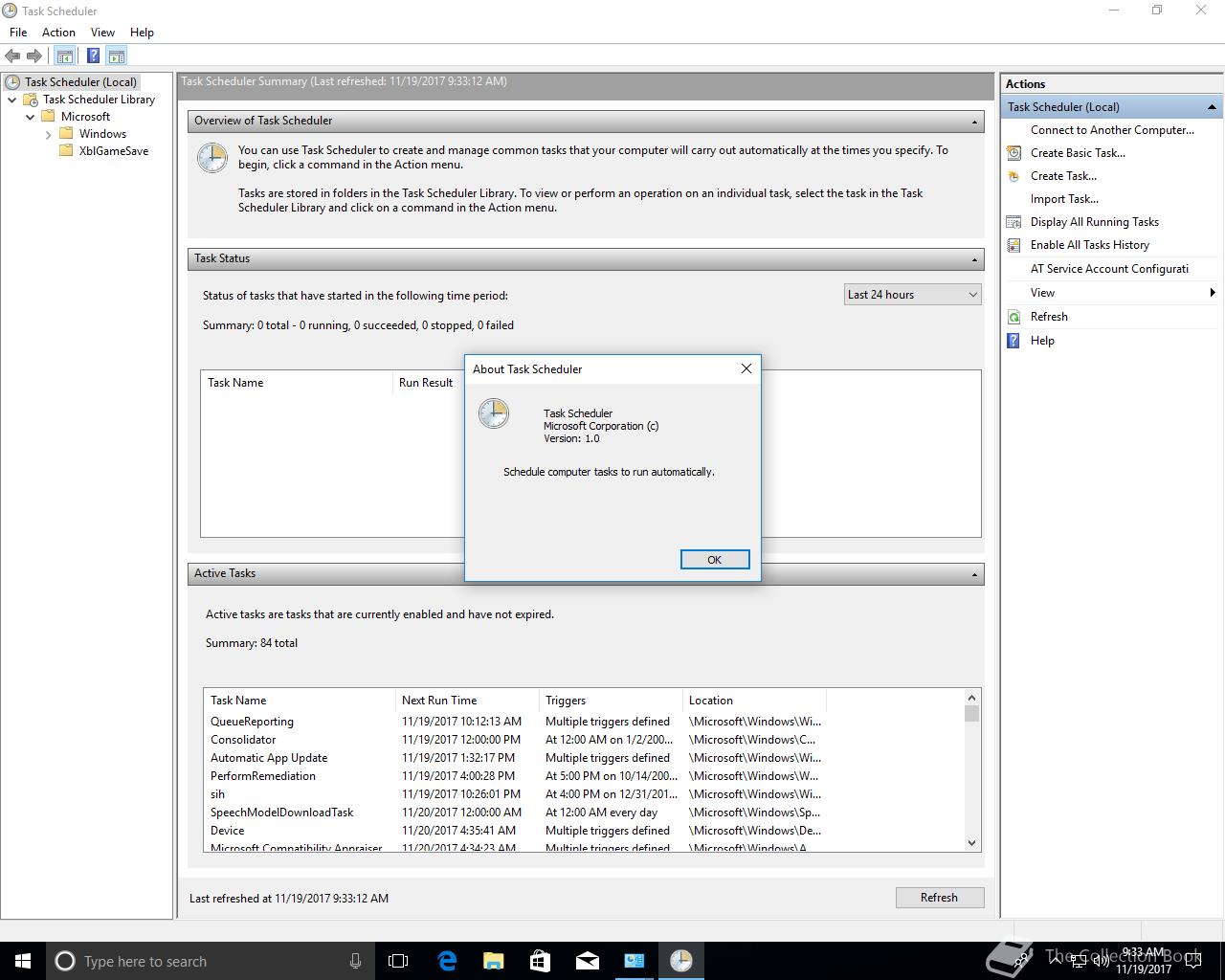The image size is (1225, 980).
Task: Click OK in About Task Scheduler dialog
Action: 714,560
